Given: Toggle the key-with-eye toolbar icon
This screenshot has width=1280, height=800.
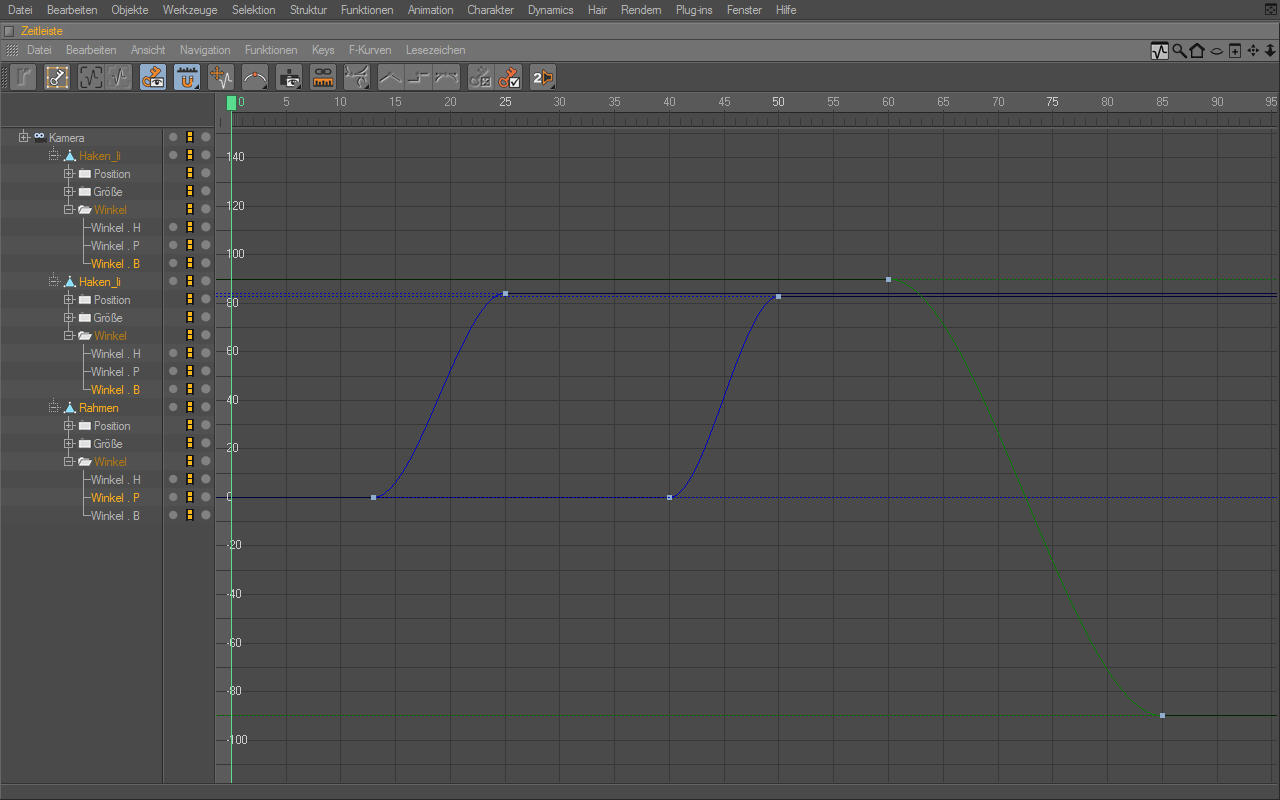Looking at the screenshot, I should coord(153,77).
